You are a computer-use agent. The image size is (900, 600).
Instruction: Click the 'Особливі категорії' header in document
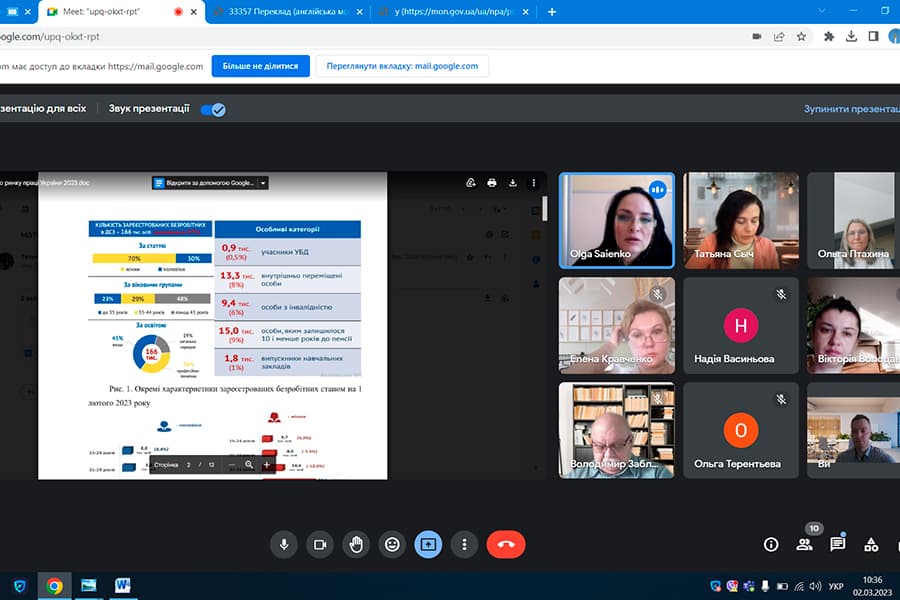pos(288,229)
